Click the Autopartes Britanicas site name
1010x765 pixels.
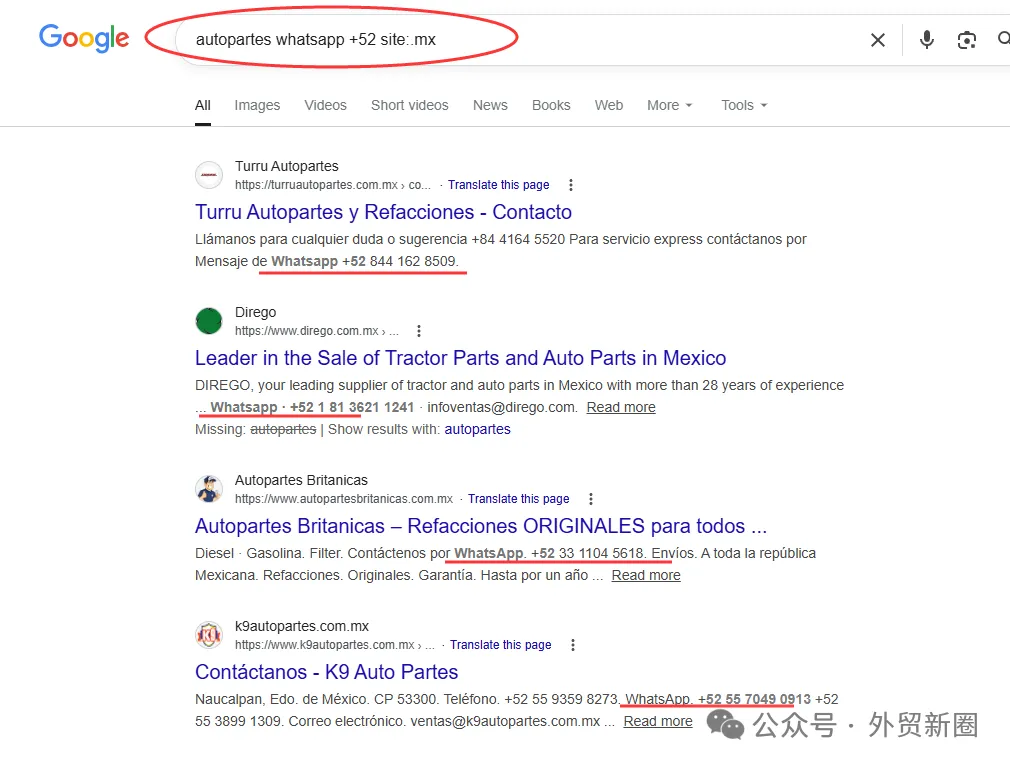[x=301, y=480]
